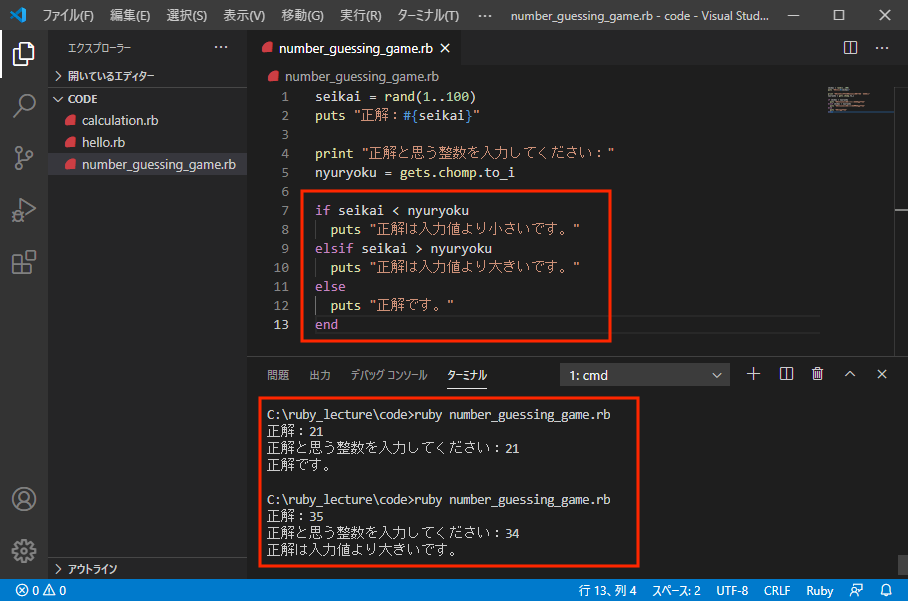
Task: Switch to the デバッグ コンソール tab
Action: click(x=389, y=375)
